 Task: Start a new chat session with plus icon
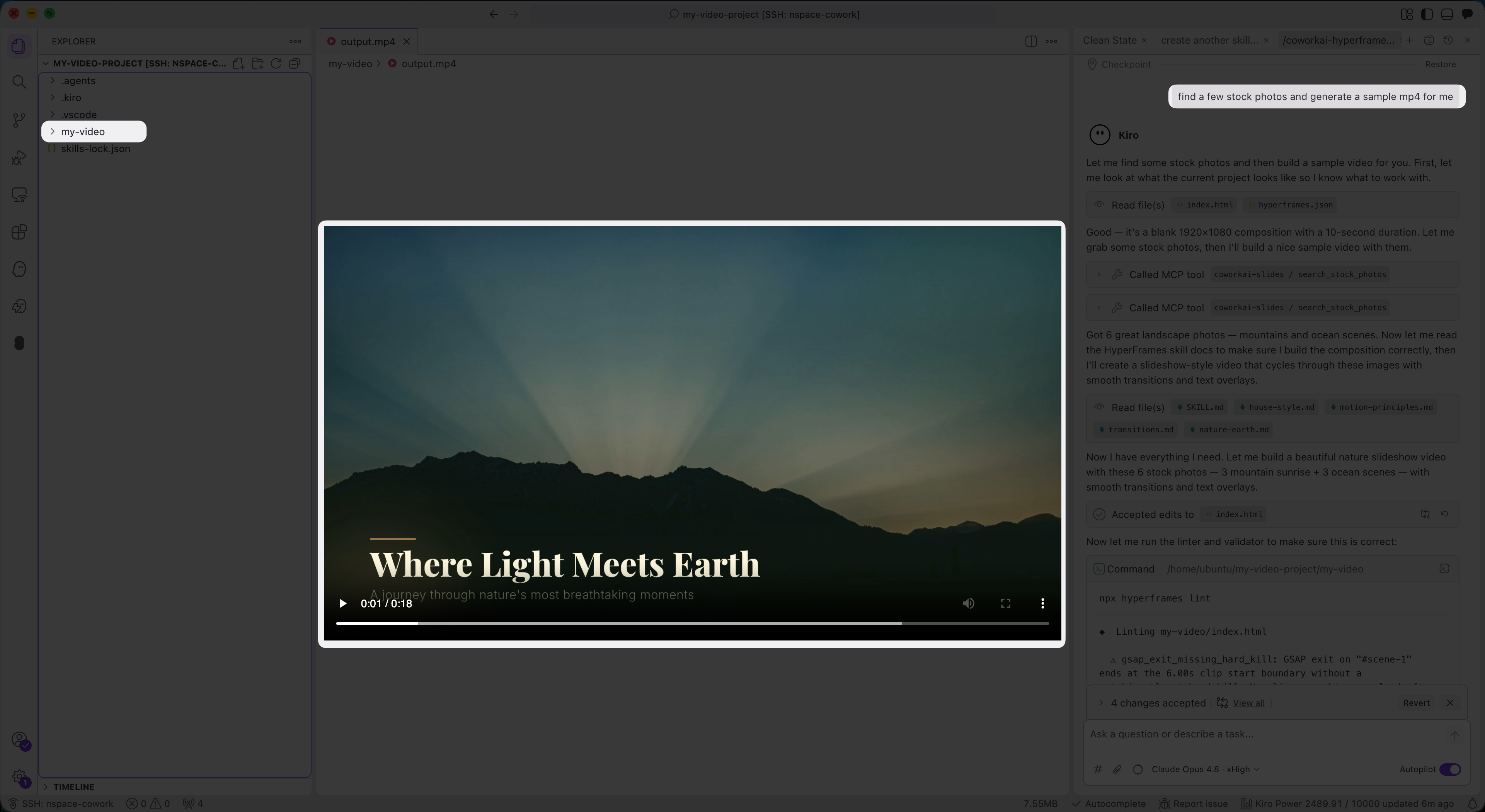click(1410, 40)
